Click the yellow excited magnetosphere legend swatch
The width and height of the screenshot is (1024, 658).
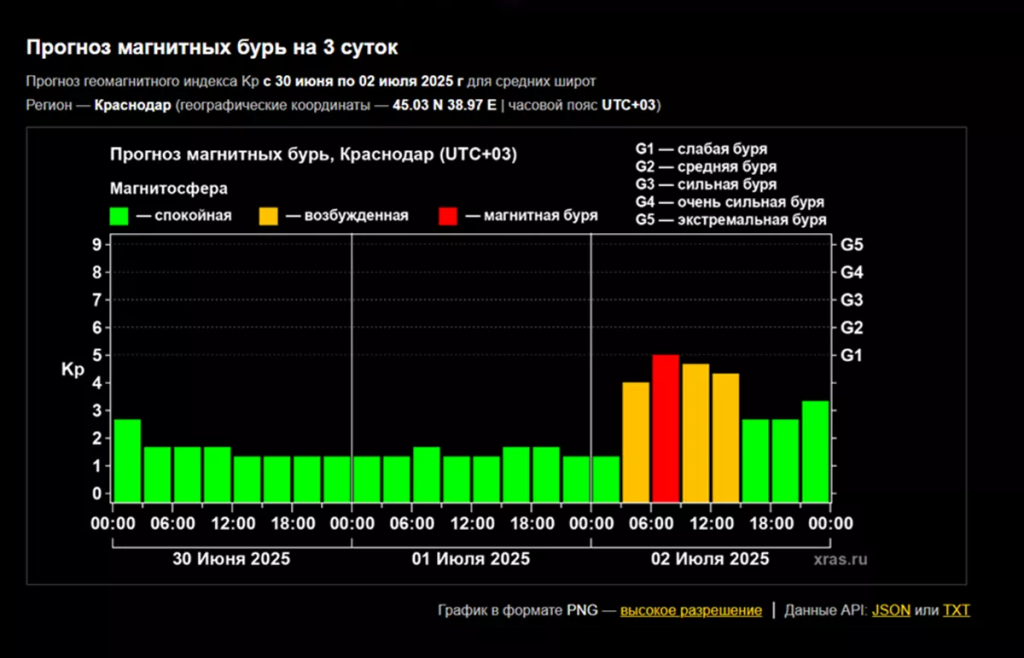click(268, 216)
